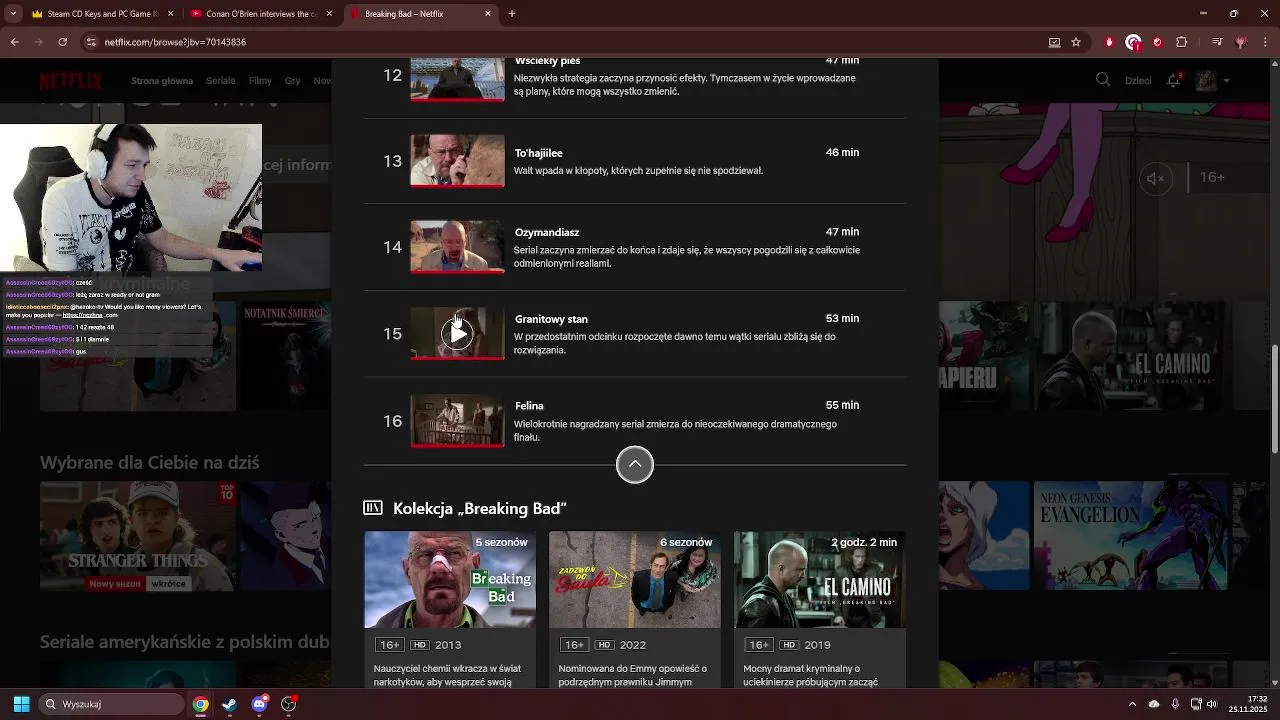
Task: Open Netflix notifications bell
Action: click(x=1174, y=80)
